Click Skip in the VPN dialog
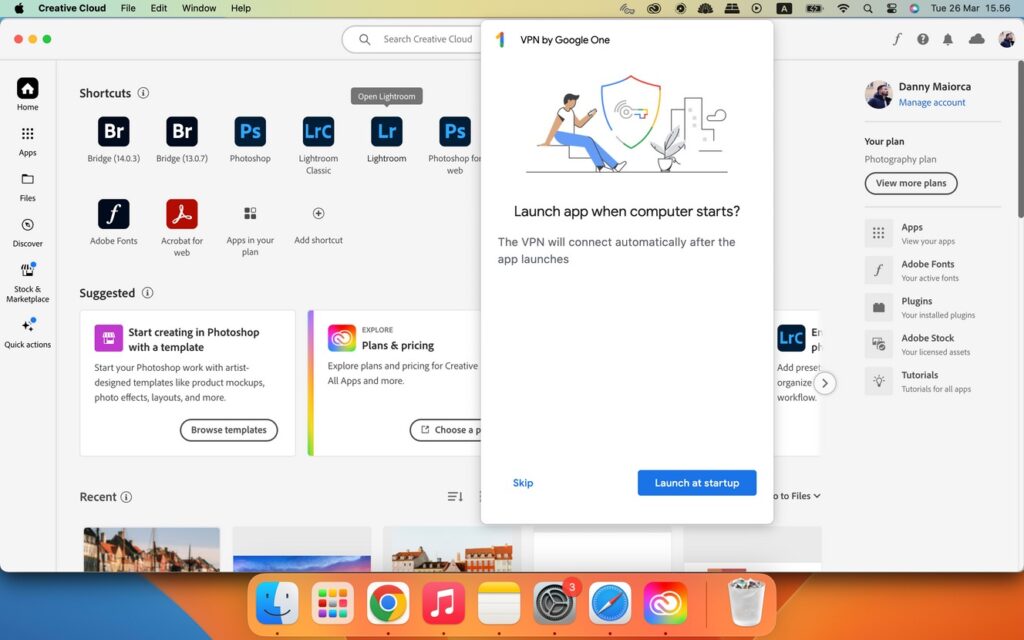This screenshot has width=1024, height=640. pyautogui.click(x=523, y=483)
